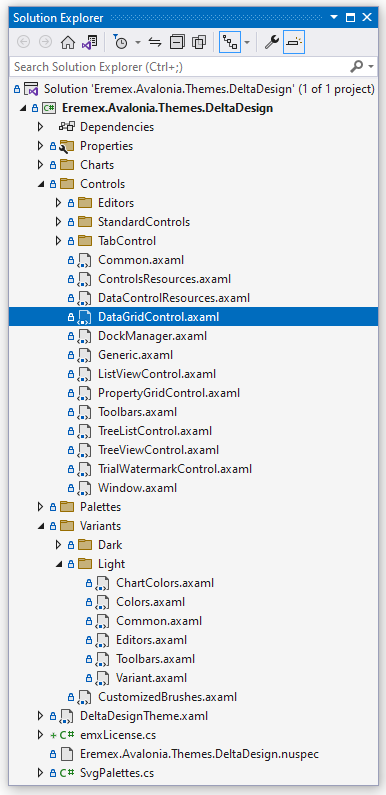
Task: Click the search magnifier icon
Action: (x=357, y=66)
